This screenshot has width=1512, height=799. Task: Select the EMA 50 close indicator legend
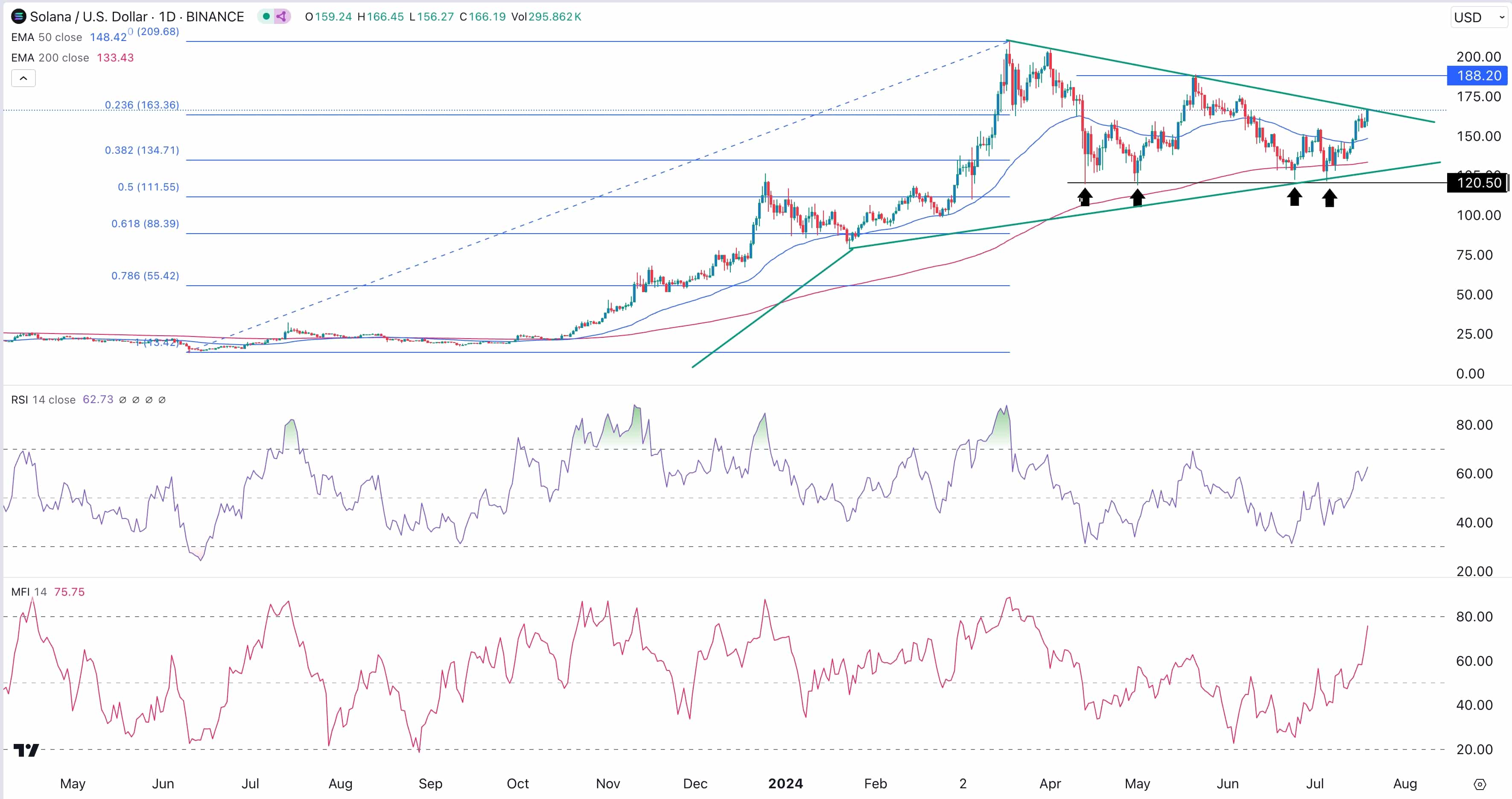coord(47,37)
